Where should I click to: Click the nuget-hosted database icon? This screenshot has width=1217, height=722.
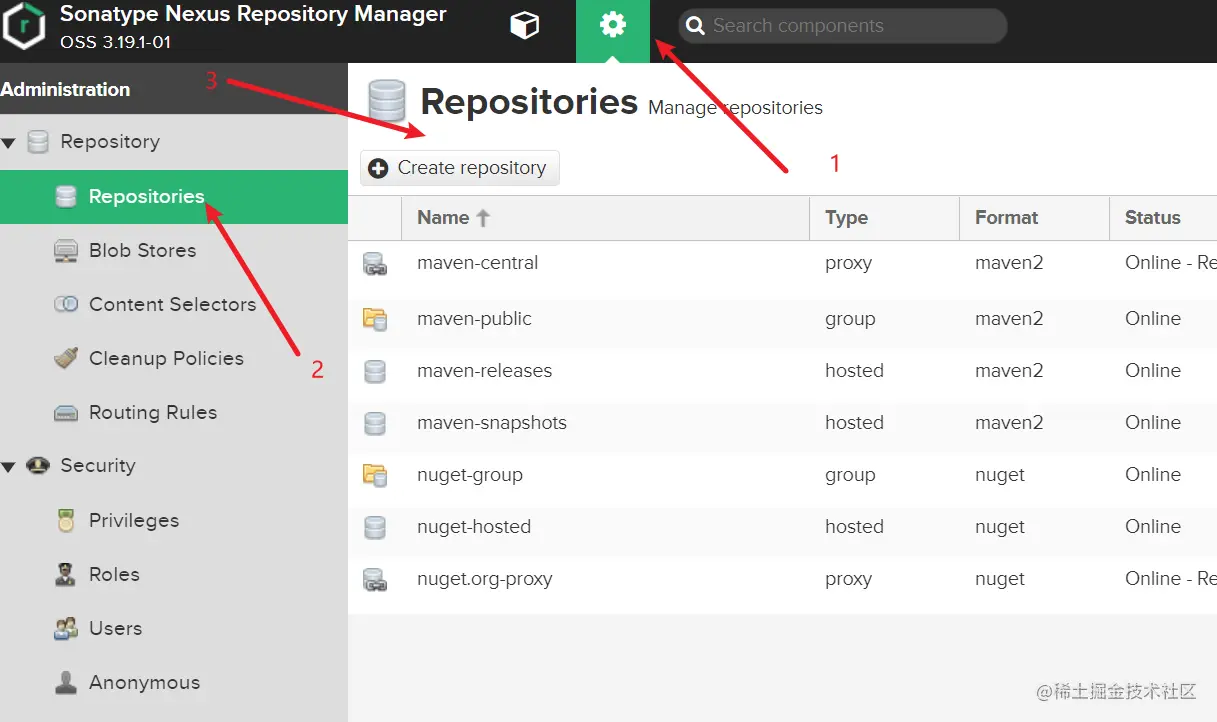375,528
